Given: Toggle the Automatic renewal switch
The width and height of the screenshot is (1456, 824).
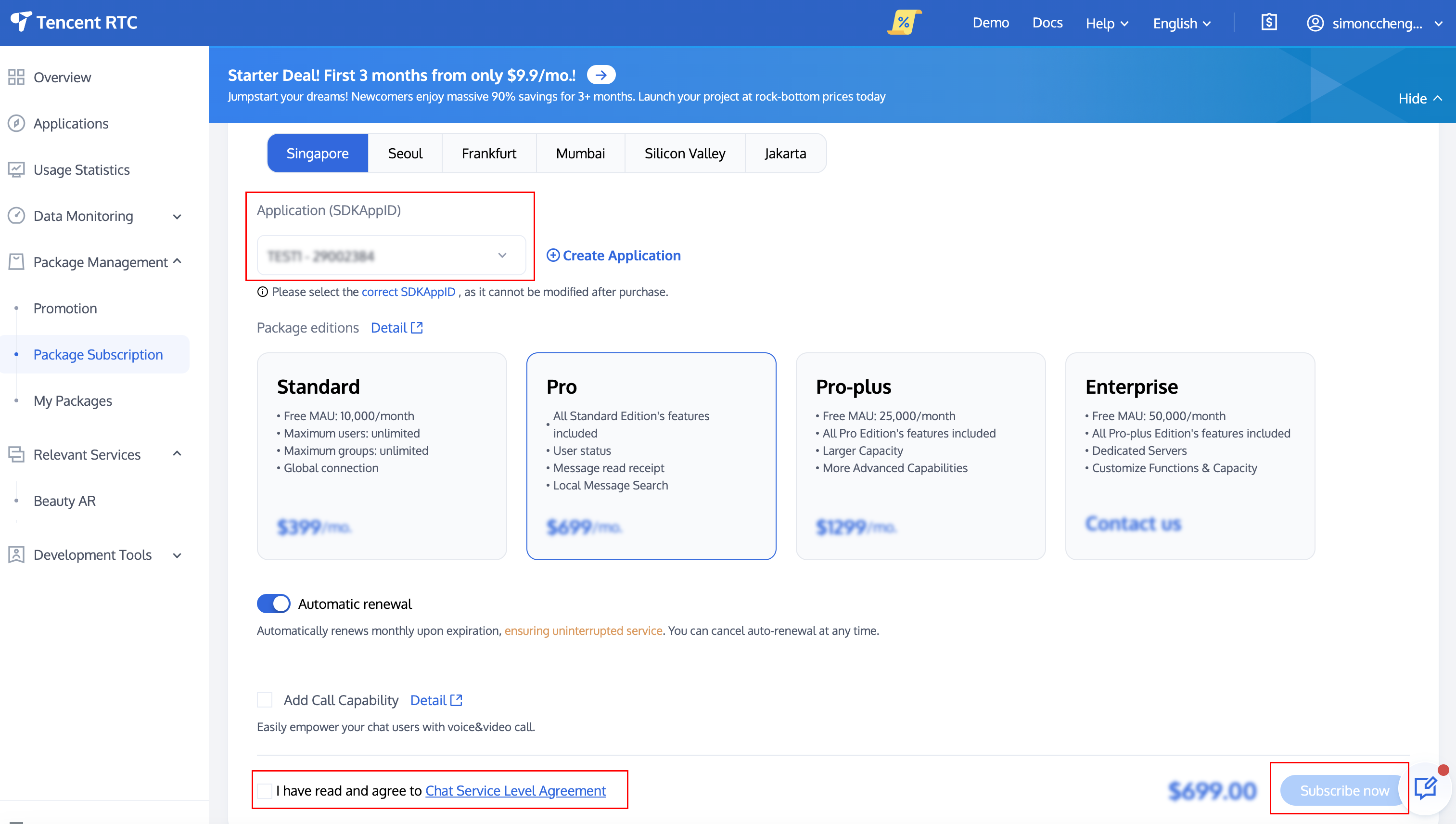Looking at the screenshot, I should point(274,604).
